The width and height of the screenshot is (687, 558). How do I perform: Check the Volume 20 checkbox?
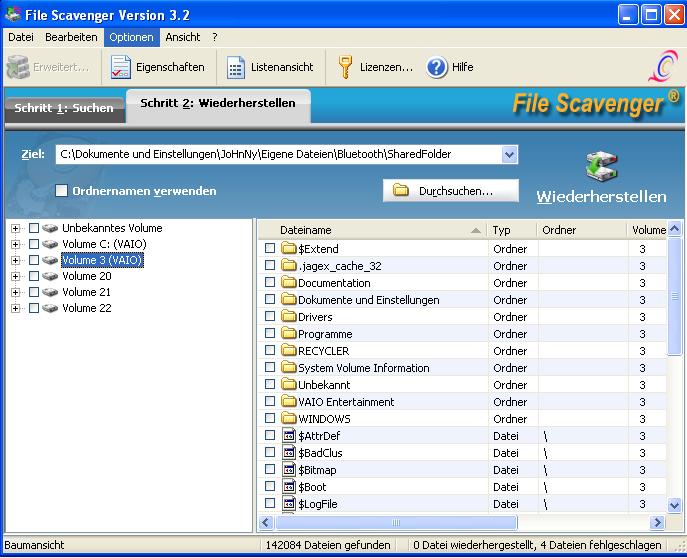(34, 276)
